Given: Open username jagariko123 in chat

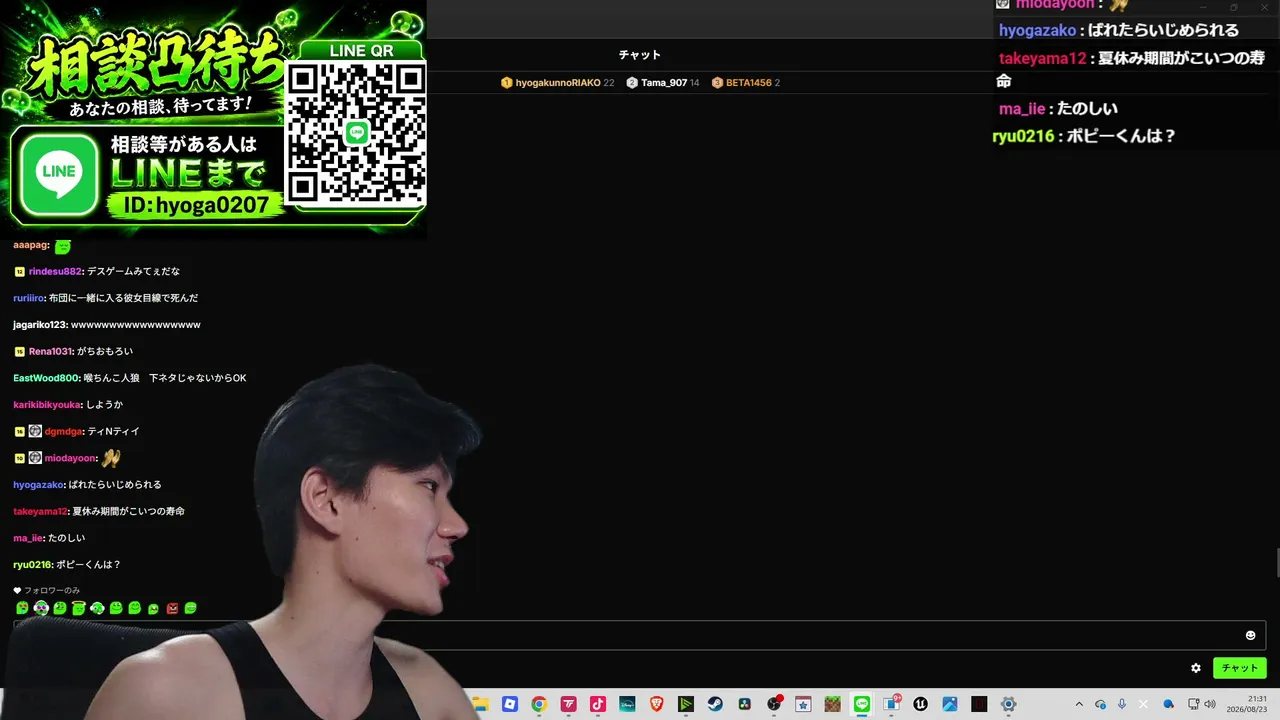Looking at the screenshot, I should 39,325.
